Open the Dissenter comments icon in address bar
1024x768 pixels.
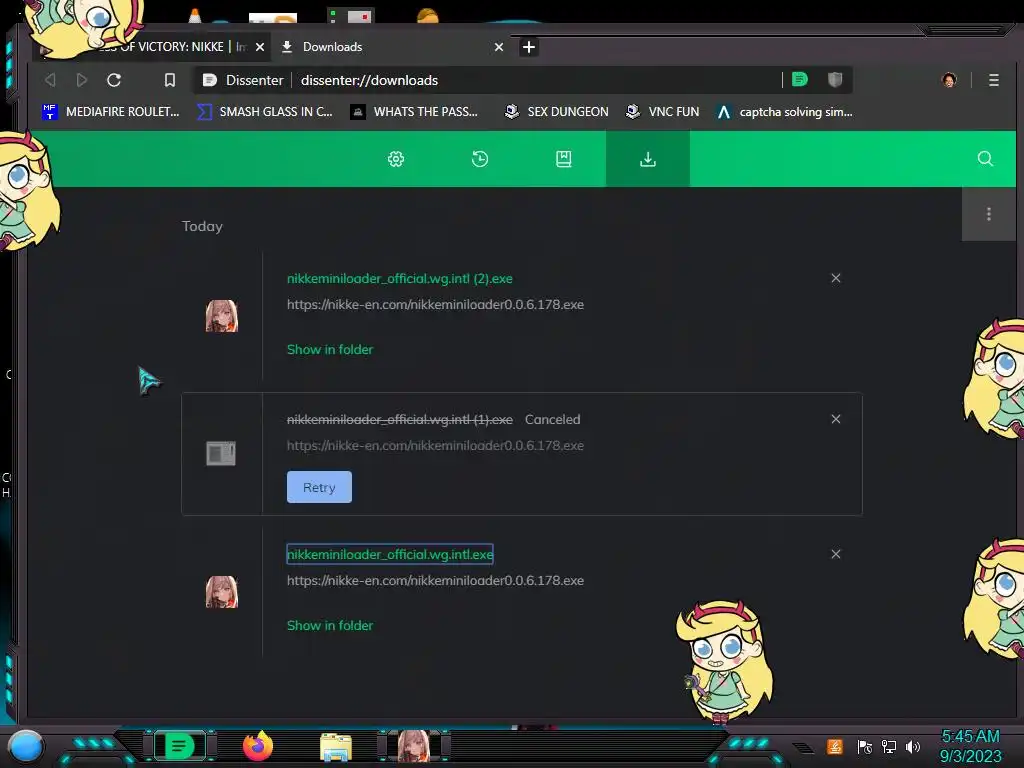click(x=799, y=80)
